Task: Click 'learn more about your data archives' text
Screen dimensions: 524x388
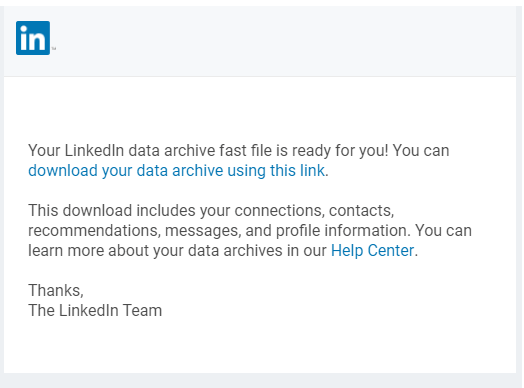Action: (155, 251)
